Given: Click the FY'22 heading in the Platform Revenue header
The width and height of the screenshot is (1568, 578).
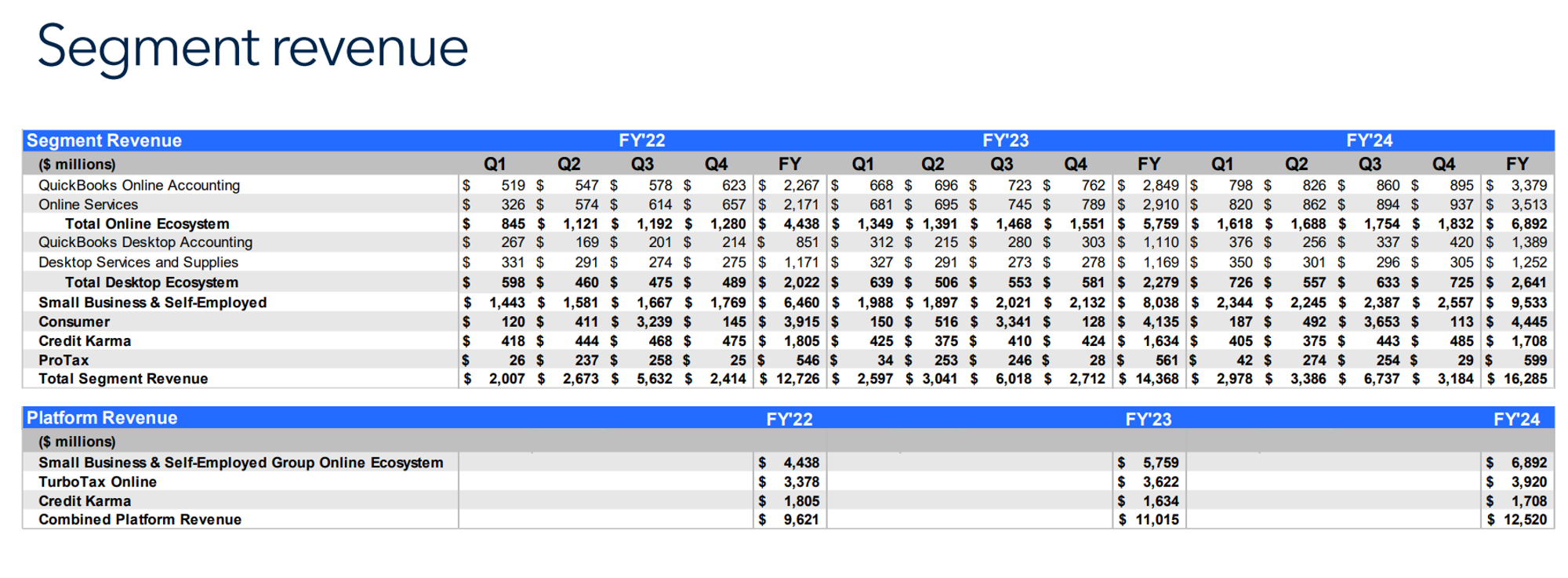Looking at the screenshot, I should point(789,420).
